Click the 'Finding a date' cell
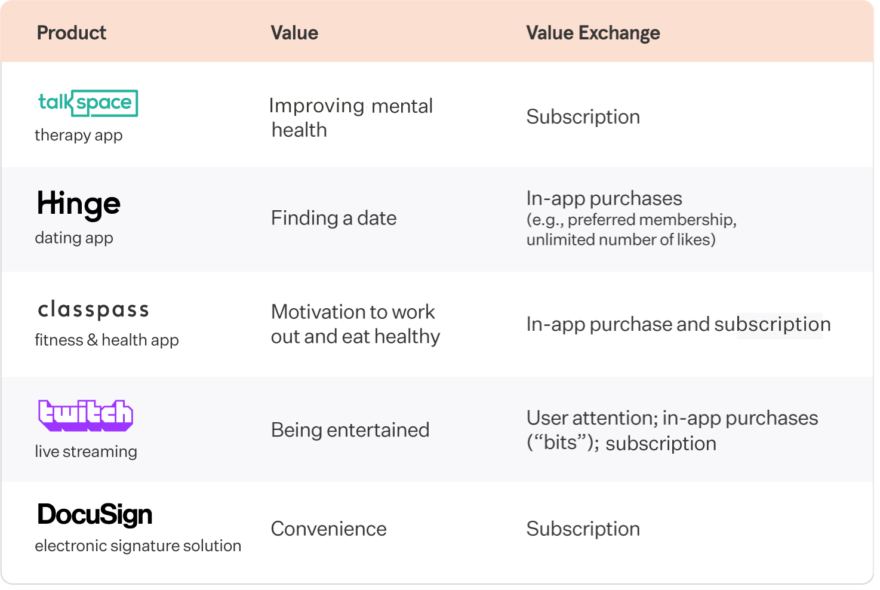This screenshot has height=590, width=880. click(x=333, y=218)
